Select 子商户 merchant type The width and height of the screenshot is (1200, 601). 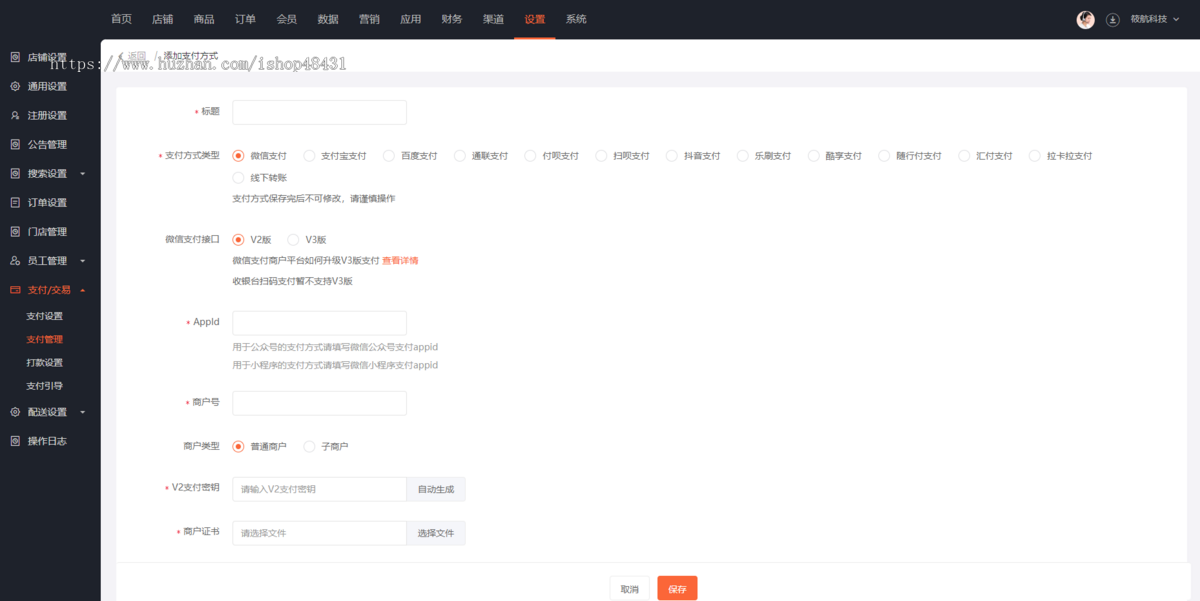(309, 447)
